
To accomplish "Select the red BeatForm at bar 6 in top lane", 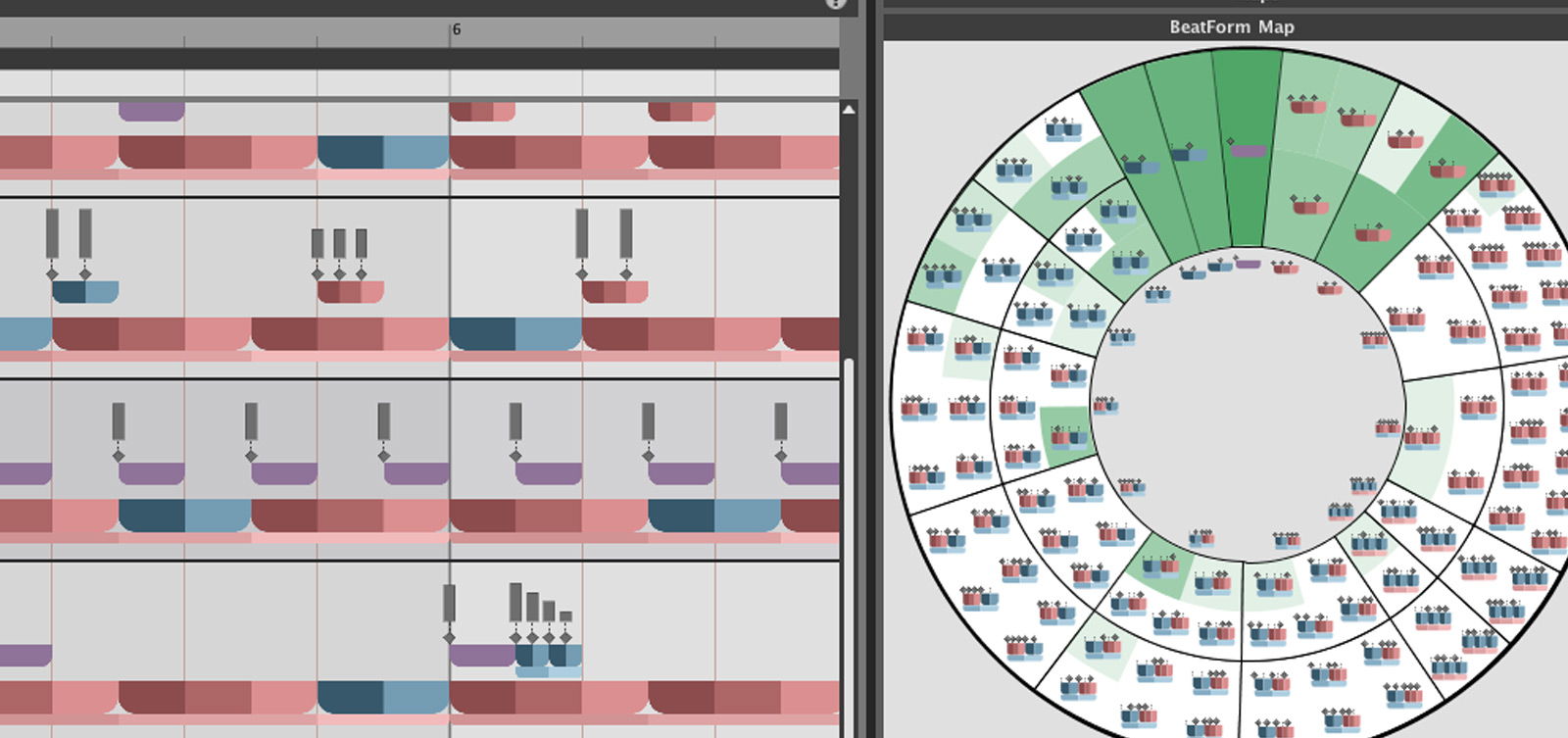I will [x=482, y=111].
